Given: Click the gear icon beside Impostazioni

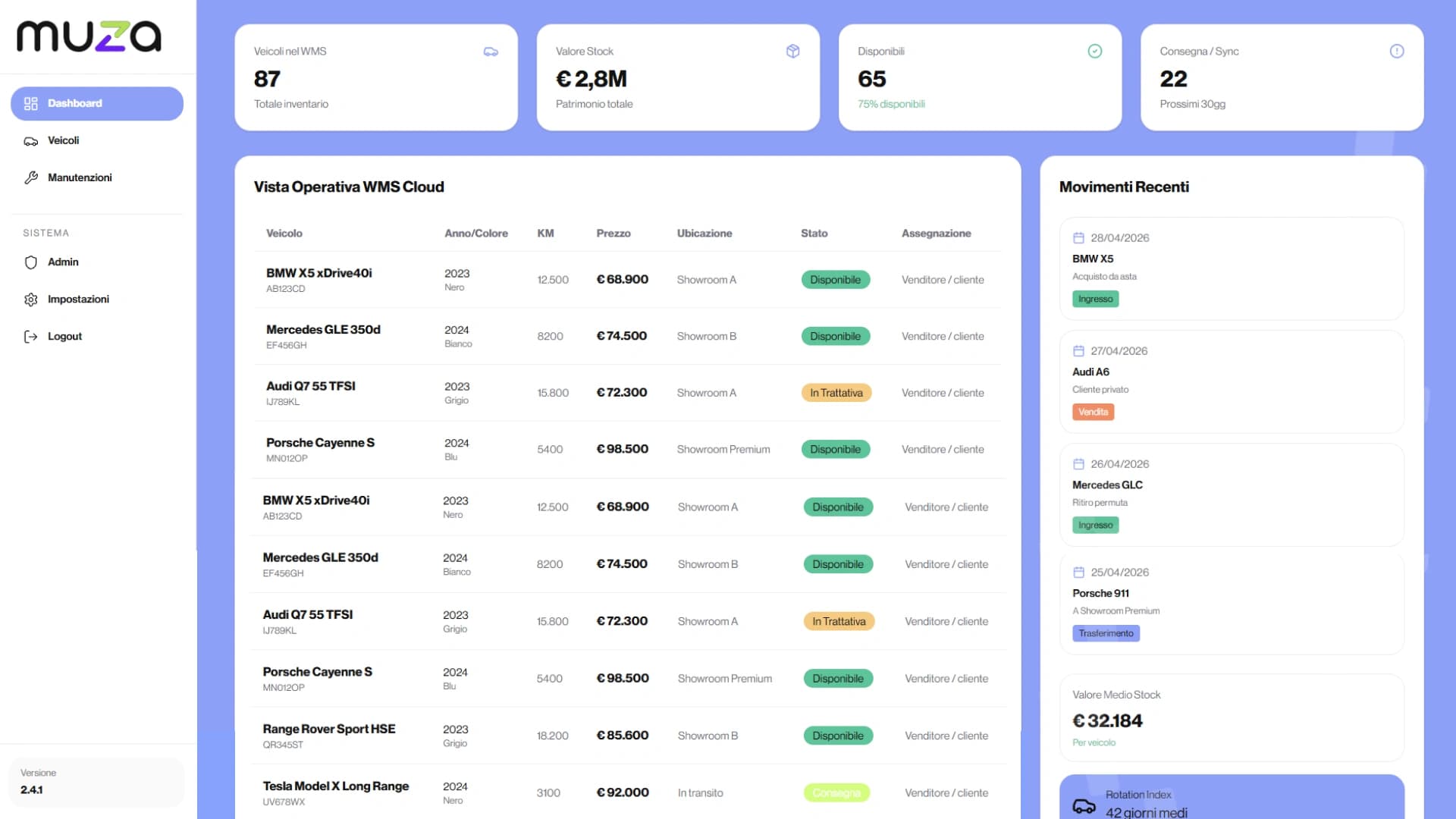Looking at the screenshot, I should tap(31, 300).
